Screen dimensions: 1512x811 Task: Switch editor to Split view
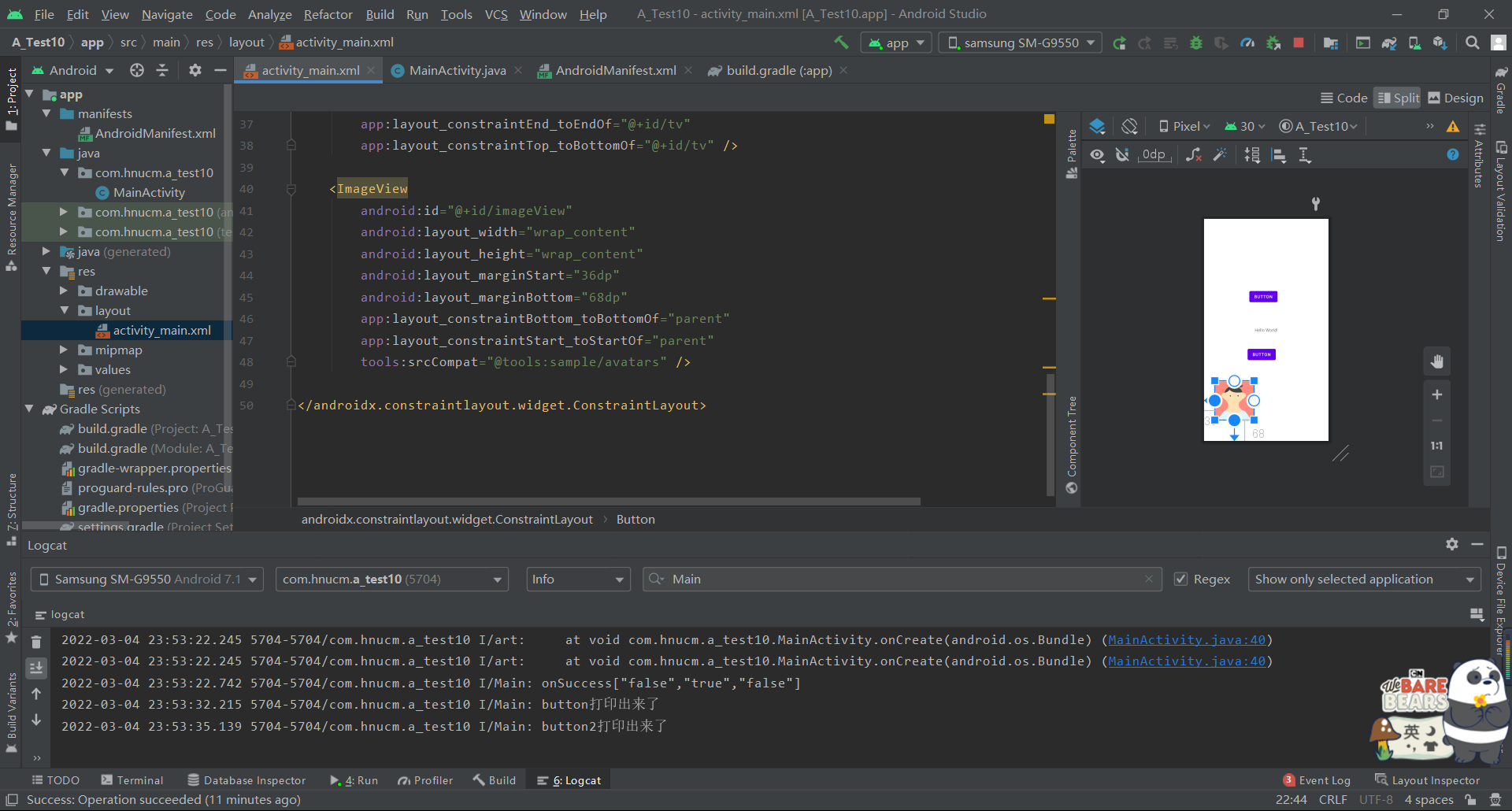coord(1398,98)
